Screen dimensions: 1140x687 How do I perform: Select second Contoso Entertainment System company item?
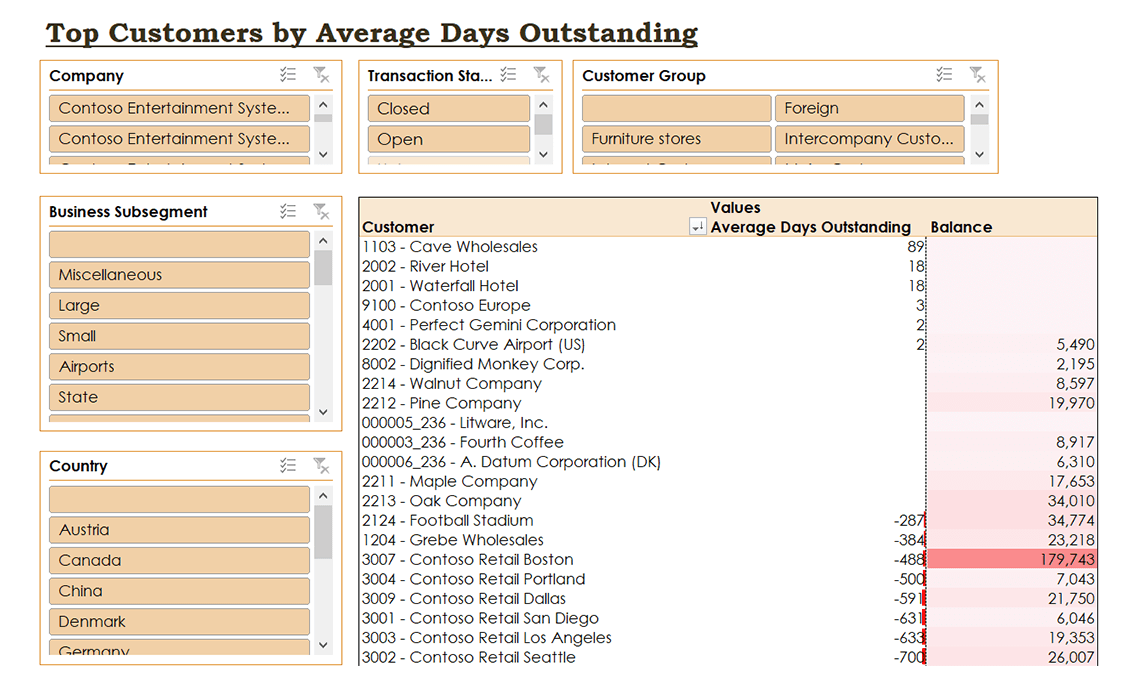click(x=180, y=139)
